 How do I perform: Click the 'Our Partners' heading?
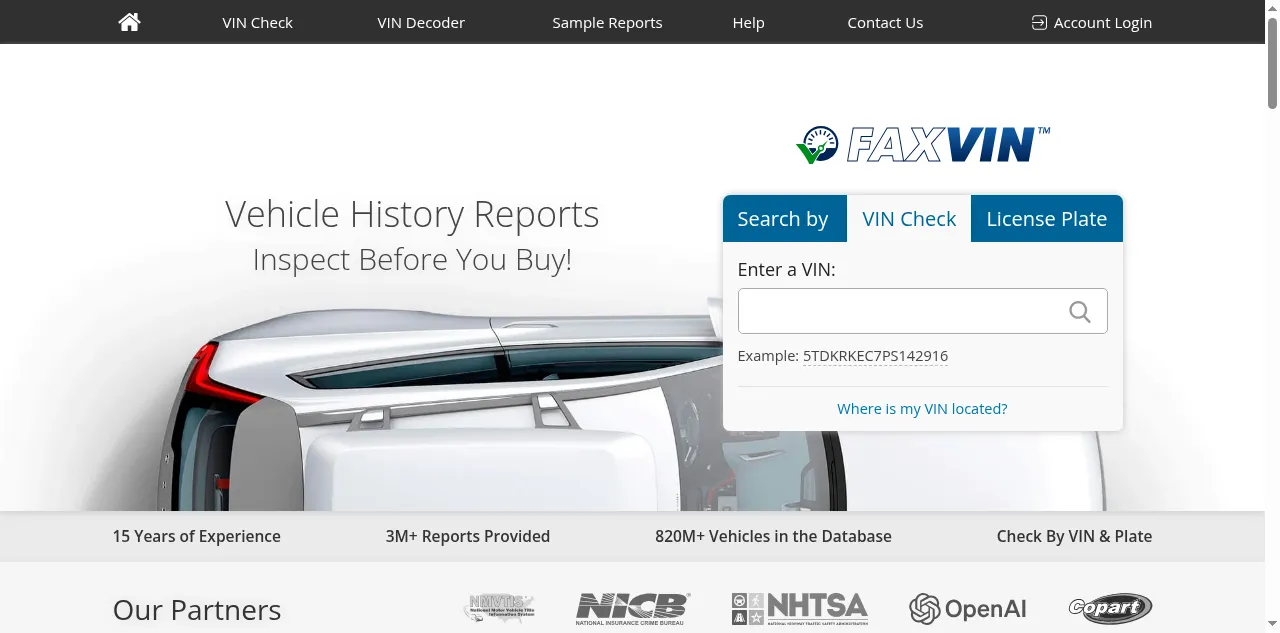pos(197,610)
